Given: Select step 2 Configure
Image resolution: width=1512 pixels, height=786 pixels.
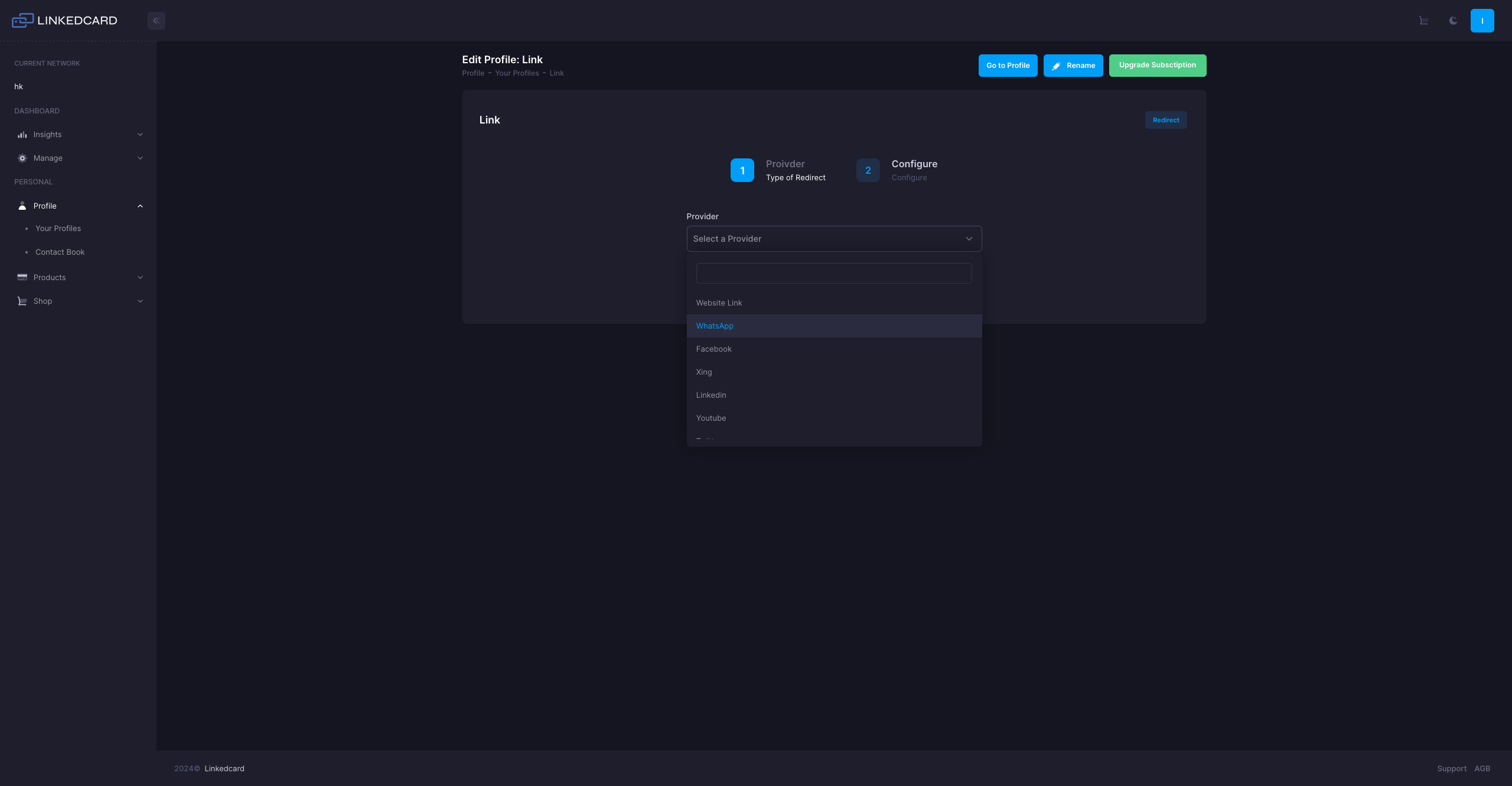Looking at the screenshot, I should click(897, 170).
